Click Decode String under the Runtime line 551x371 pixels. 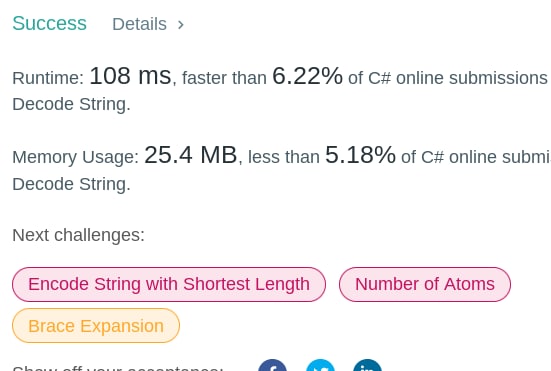point(71,104)
